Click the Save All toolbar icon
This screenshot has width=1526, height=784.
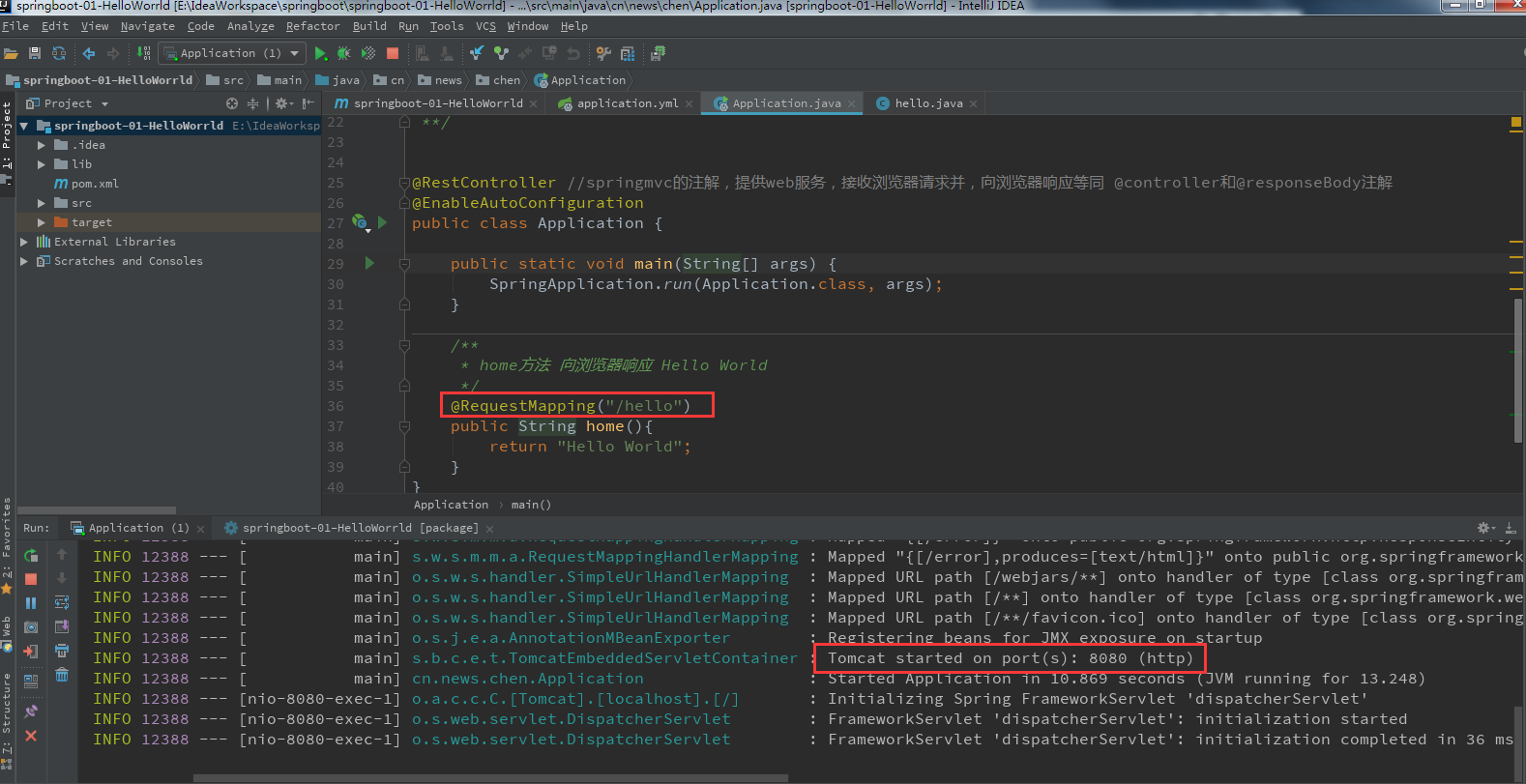(35, 53)
